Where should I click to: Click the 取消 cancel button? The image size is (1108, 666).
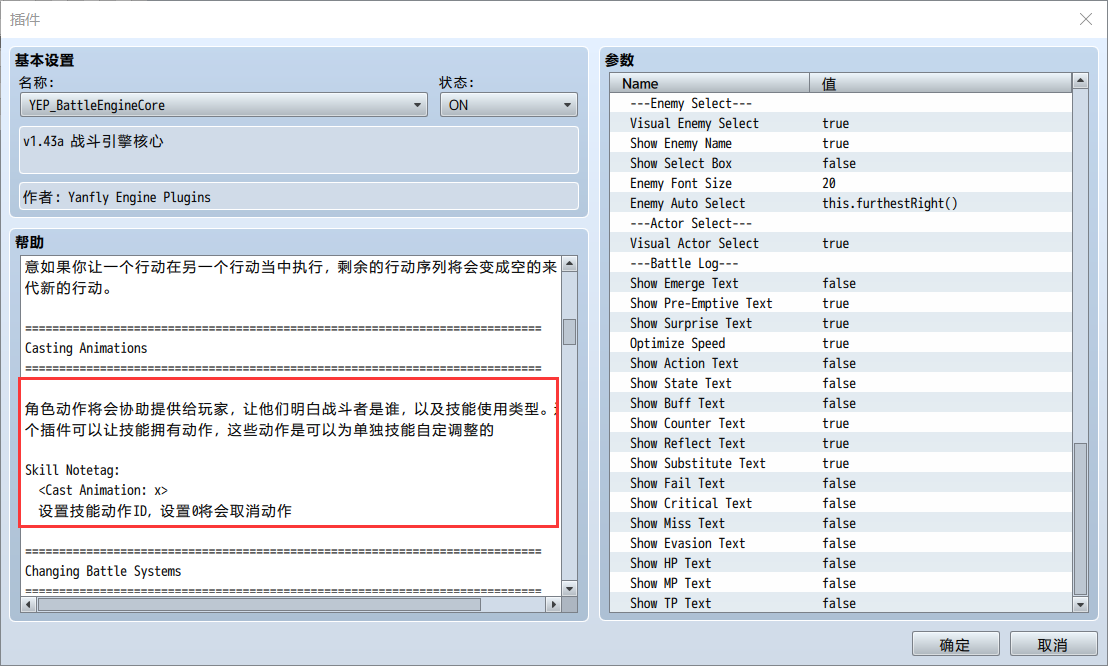tap(1053, 644)
